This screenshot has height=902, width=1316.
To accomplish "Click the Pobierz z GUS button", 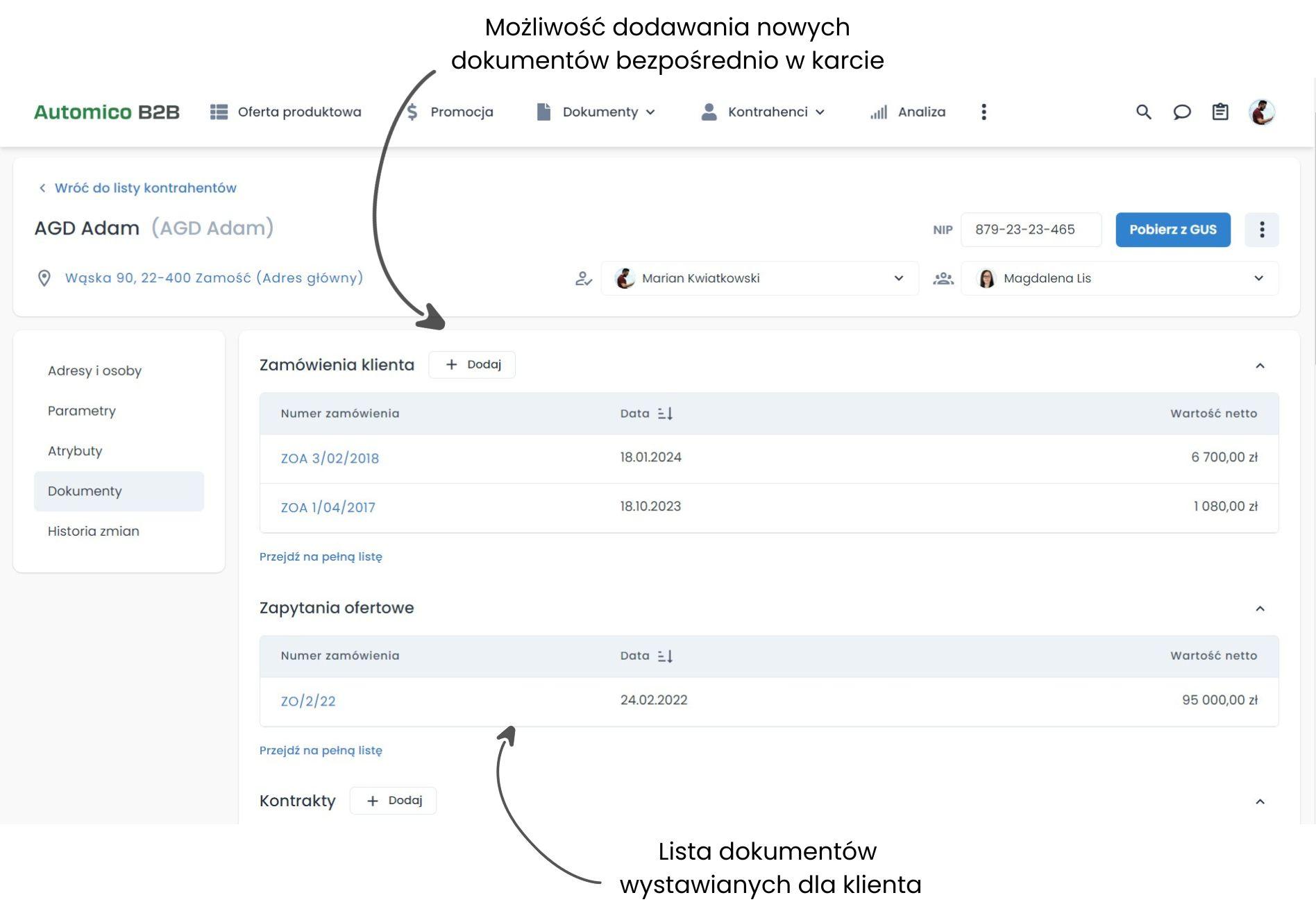I will tap(1172, 230).
